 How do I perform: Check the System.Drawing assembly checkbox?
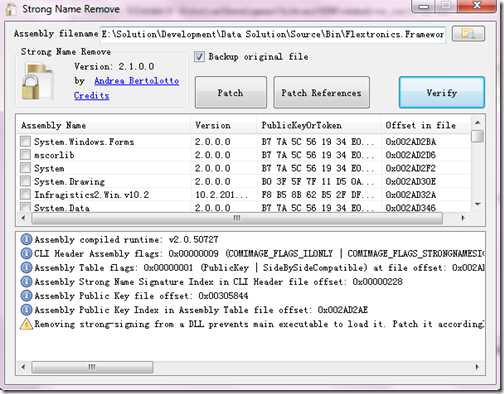pos(25,181)
